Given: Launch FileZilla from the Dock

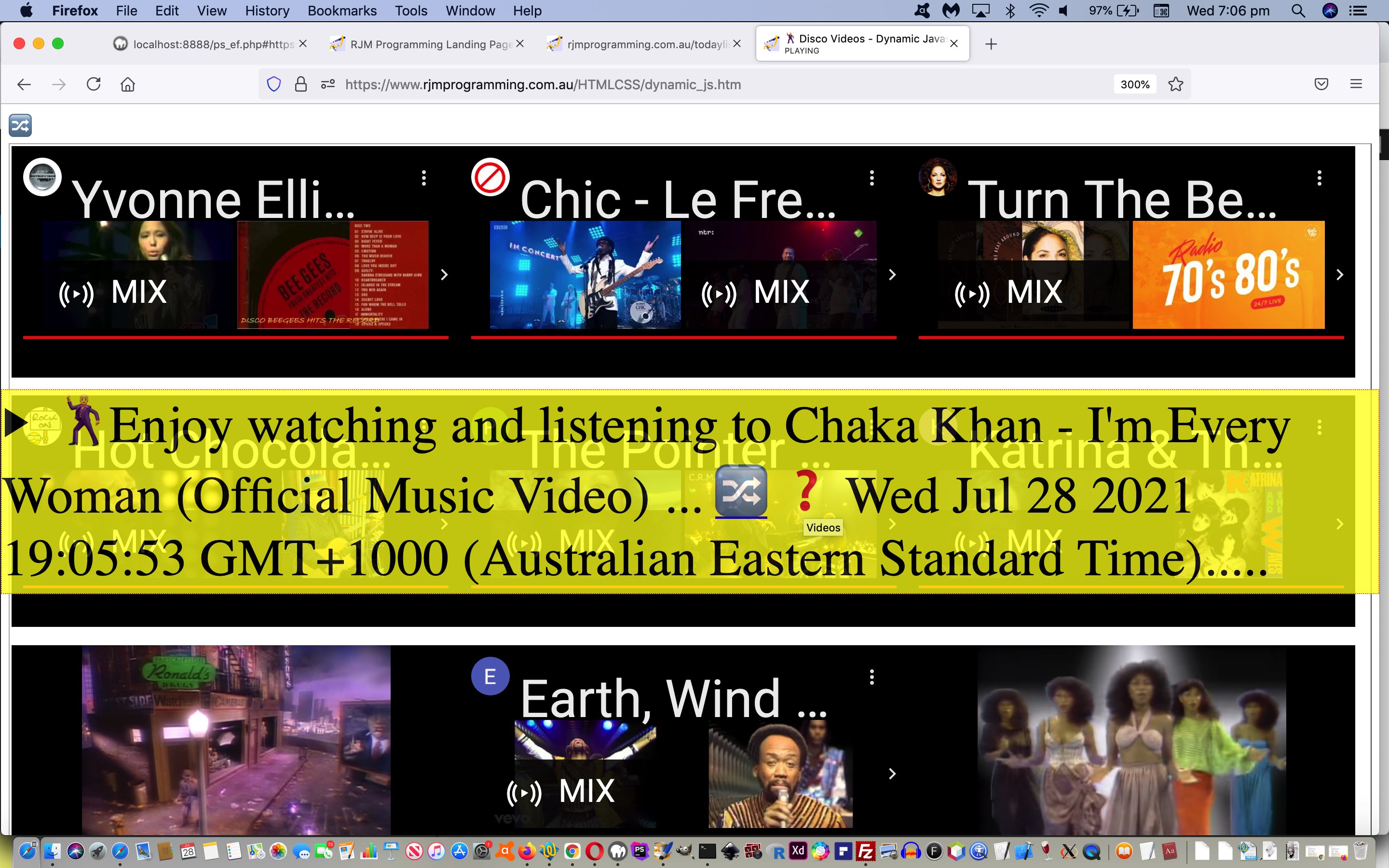Looking at the screenshot, I should pyautogui.click(x=865, y=851).
